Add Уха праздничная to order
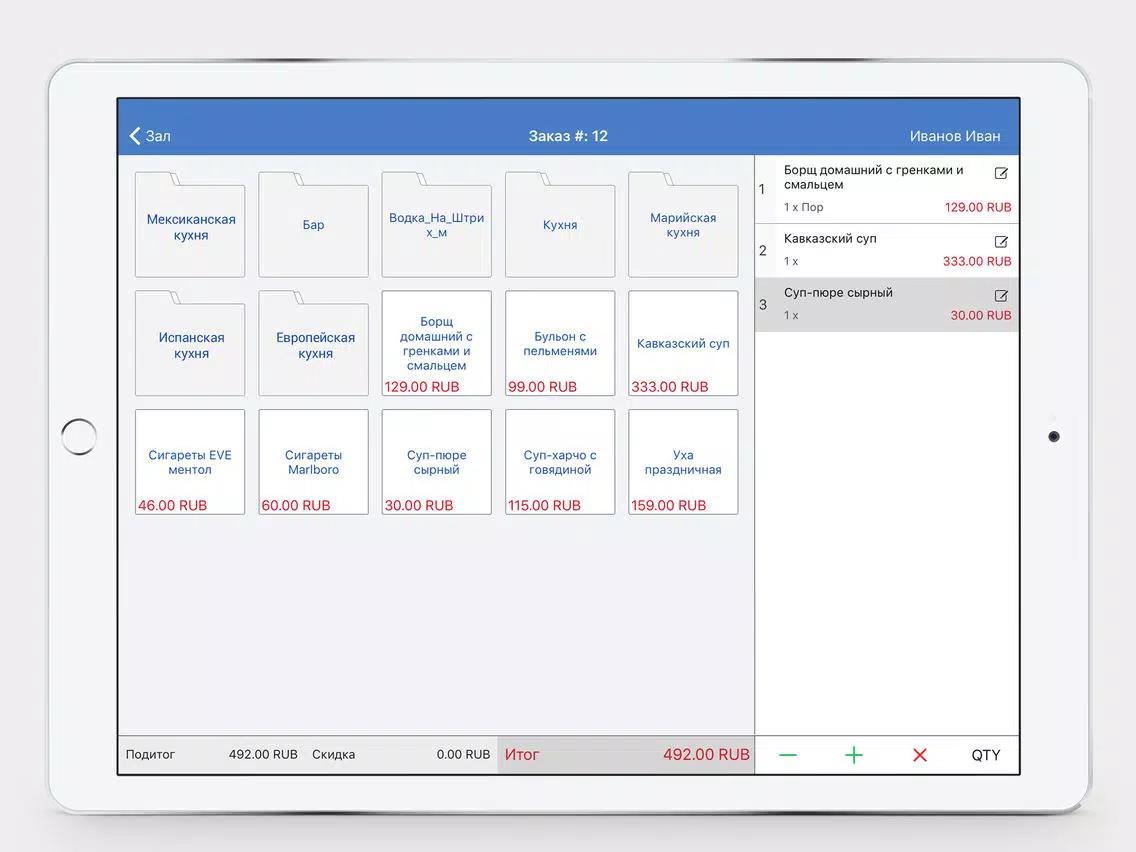 coord(683,462)
